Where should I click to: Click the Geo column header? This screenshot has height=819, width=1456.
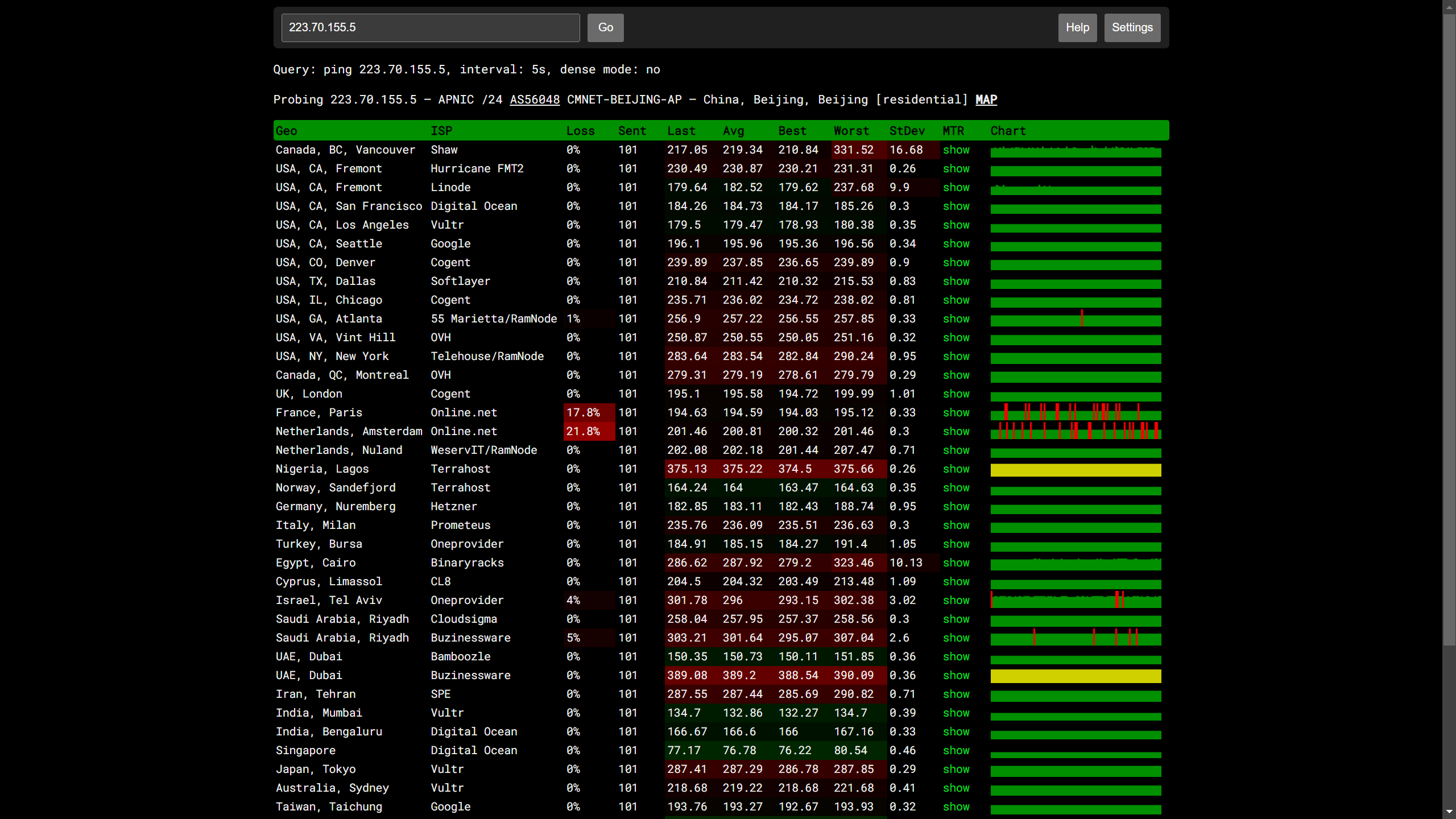[x=286, y=131]
